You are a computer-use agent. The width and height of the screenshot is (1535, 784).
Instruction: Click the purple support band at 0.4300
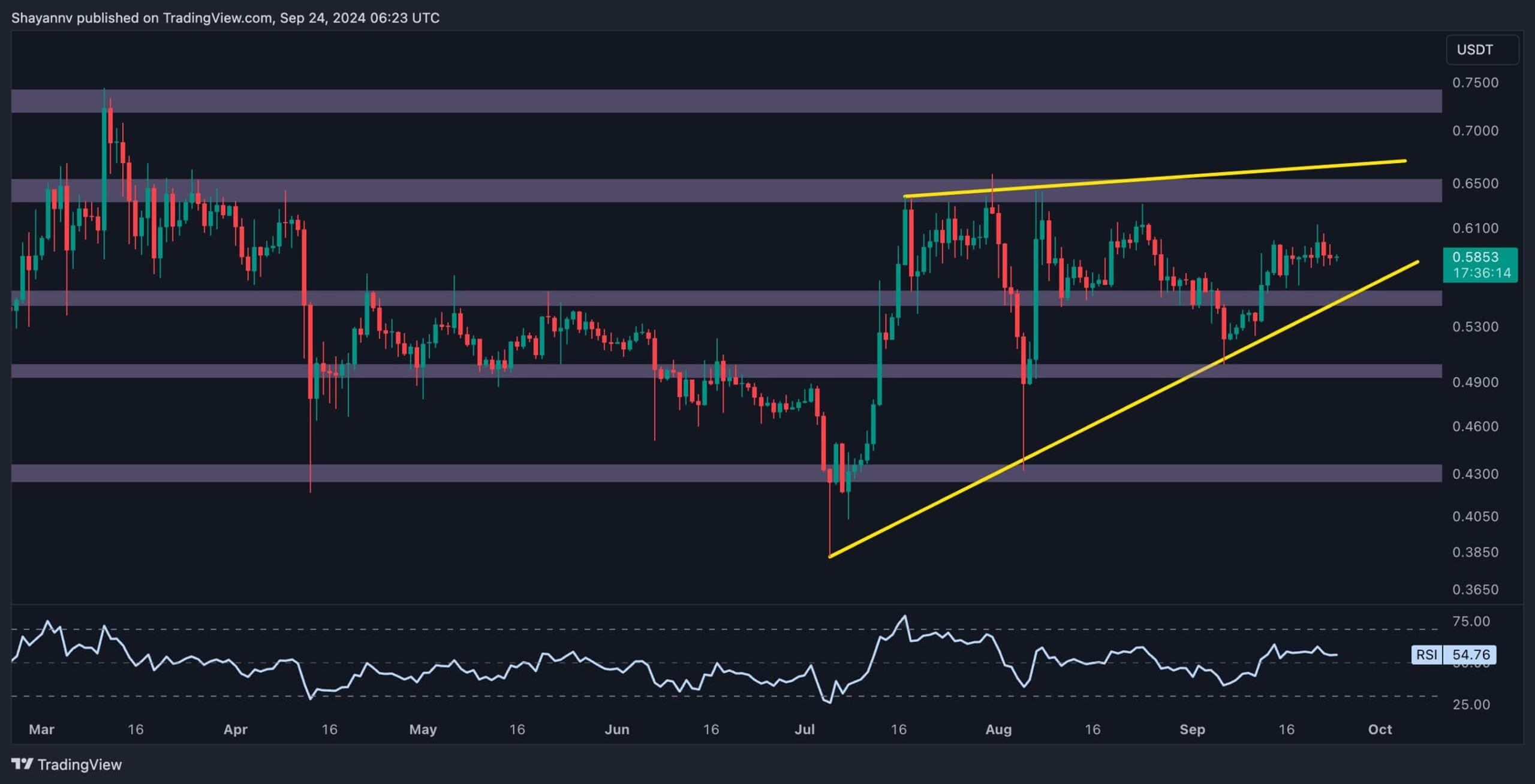click(x=600, y=473)
